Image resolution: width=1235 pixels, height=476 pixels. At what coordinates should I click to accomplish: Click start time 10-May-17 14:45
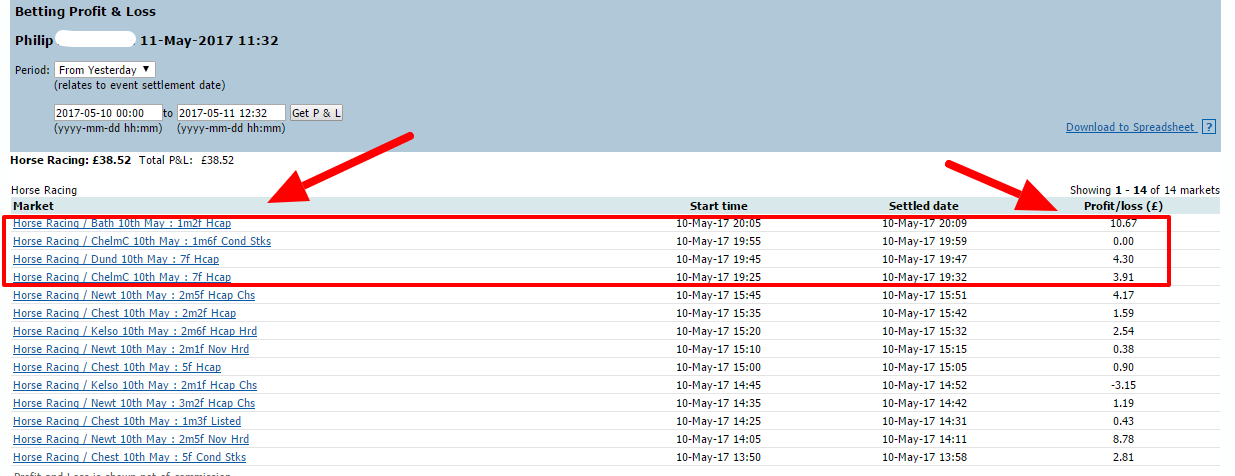pos(718,385)
